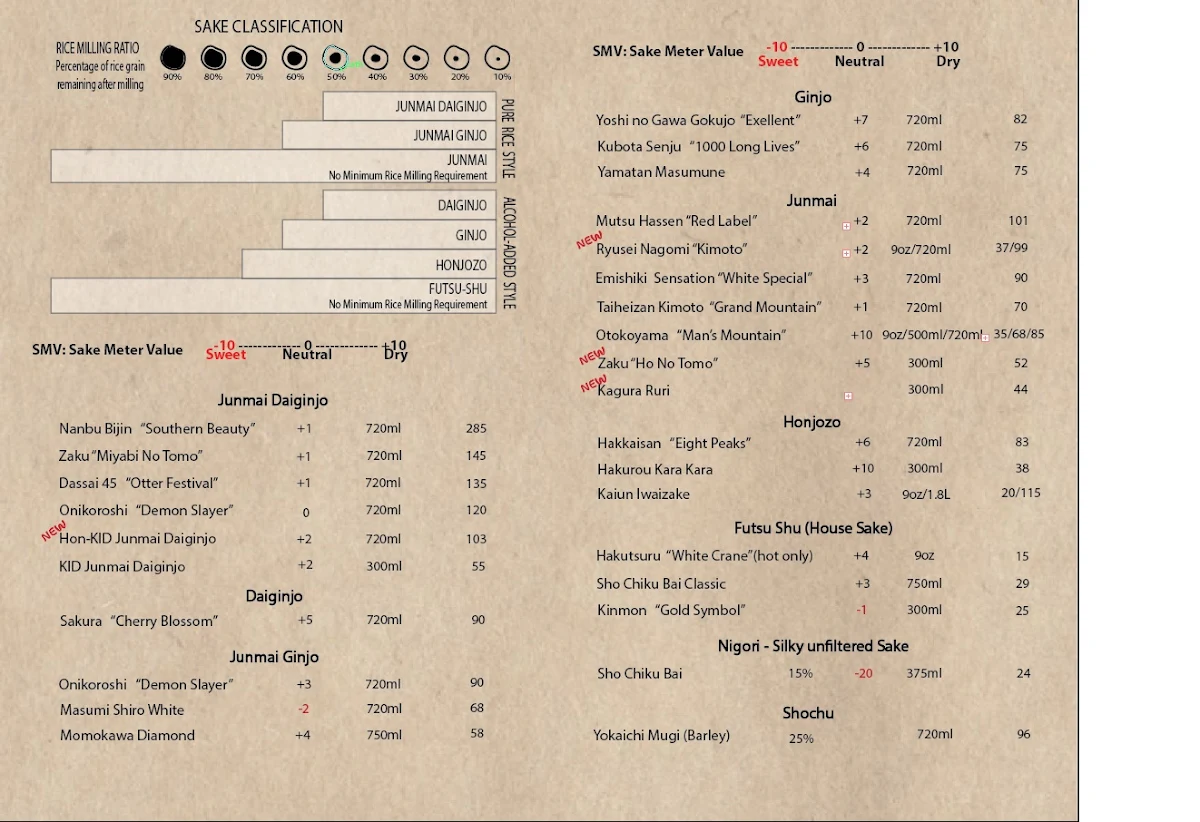Click the 50% rice milling grain icon

tap(335, 58)
